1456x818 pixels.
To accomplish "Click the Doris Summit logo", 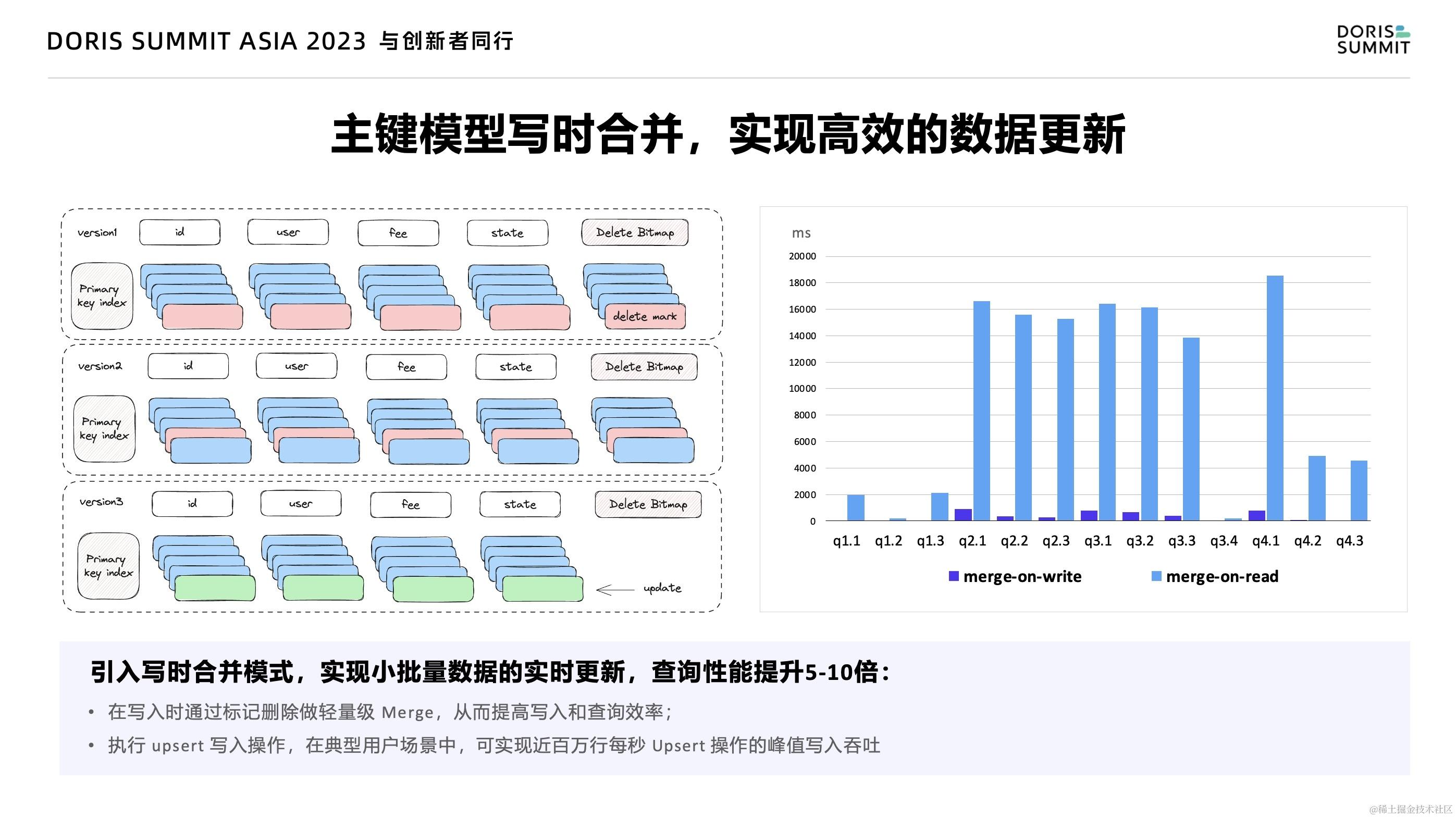I will [1373, 40].
